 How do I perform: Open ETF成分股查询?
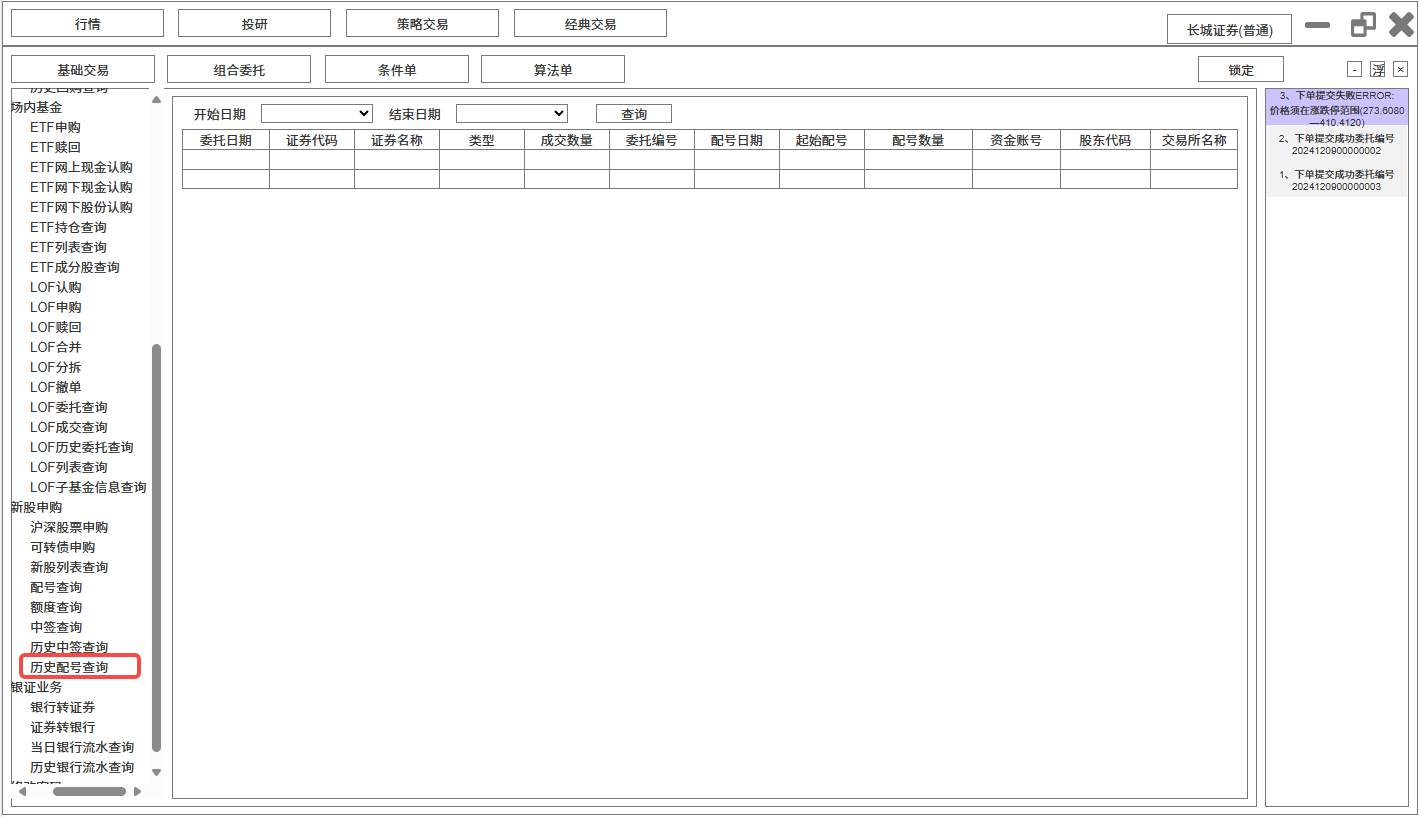click(75, 267)
